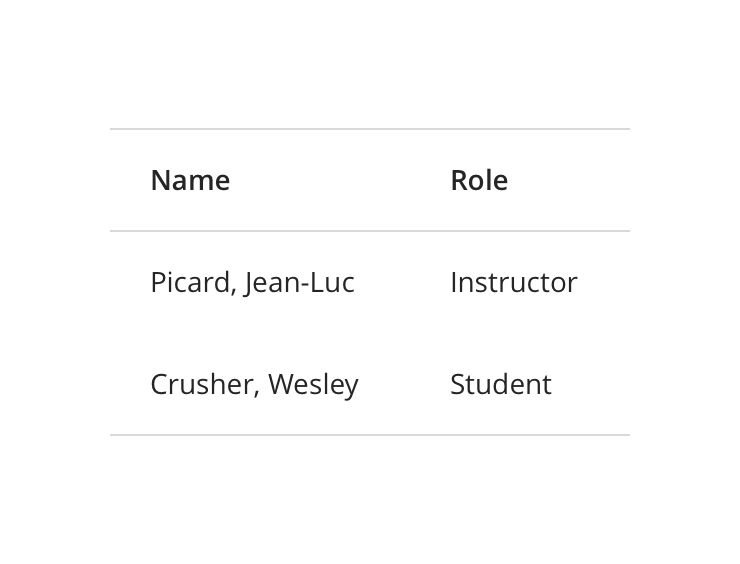Select the Crusher, Wesley name cell
The image size is (740, 564).
pos(254,384)
